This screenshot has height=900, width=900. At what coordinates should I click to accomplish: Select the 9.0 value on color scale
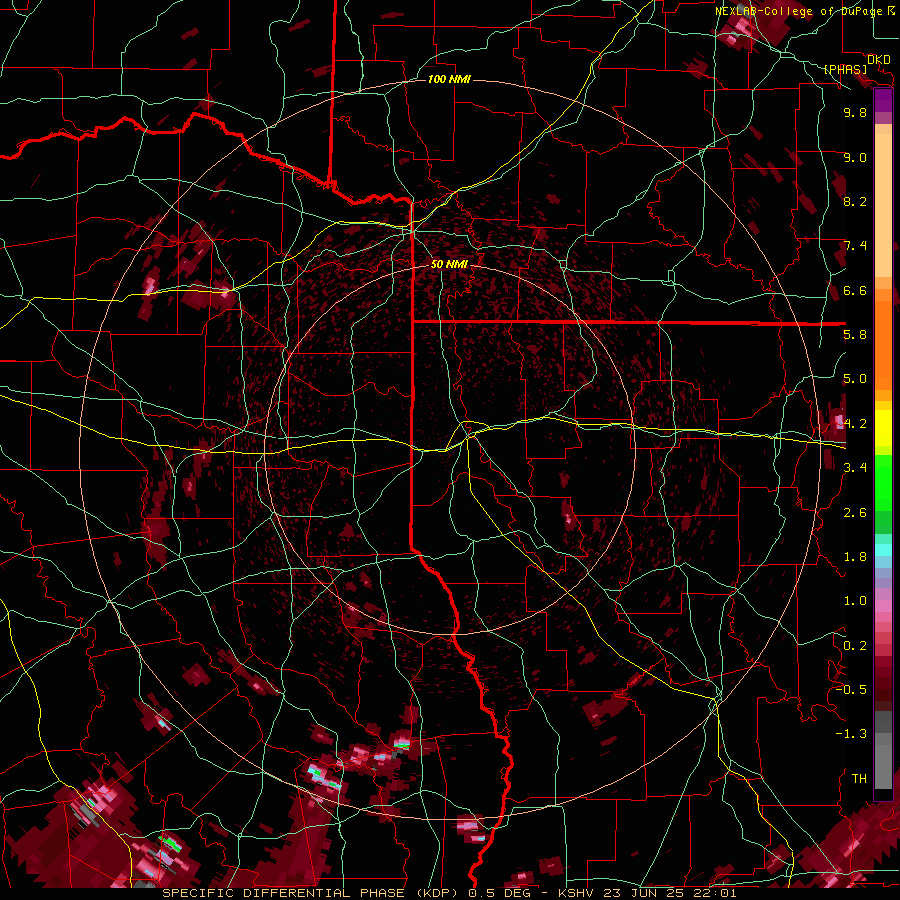pyautogui.click(x=855, y=157)
